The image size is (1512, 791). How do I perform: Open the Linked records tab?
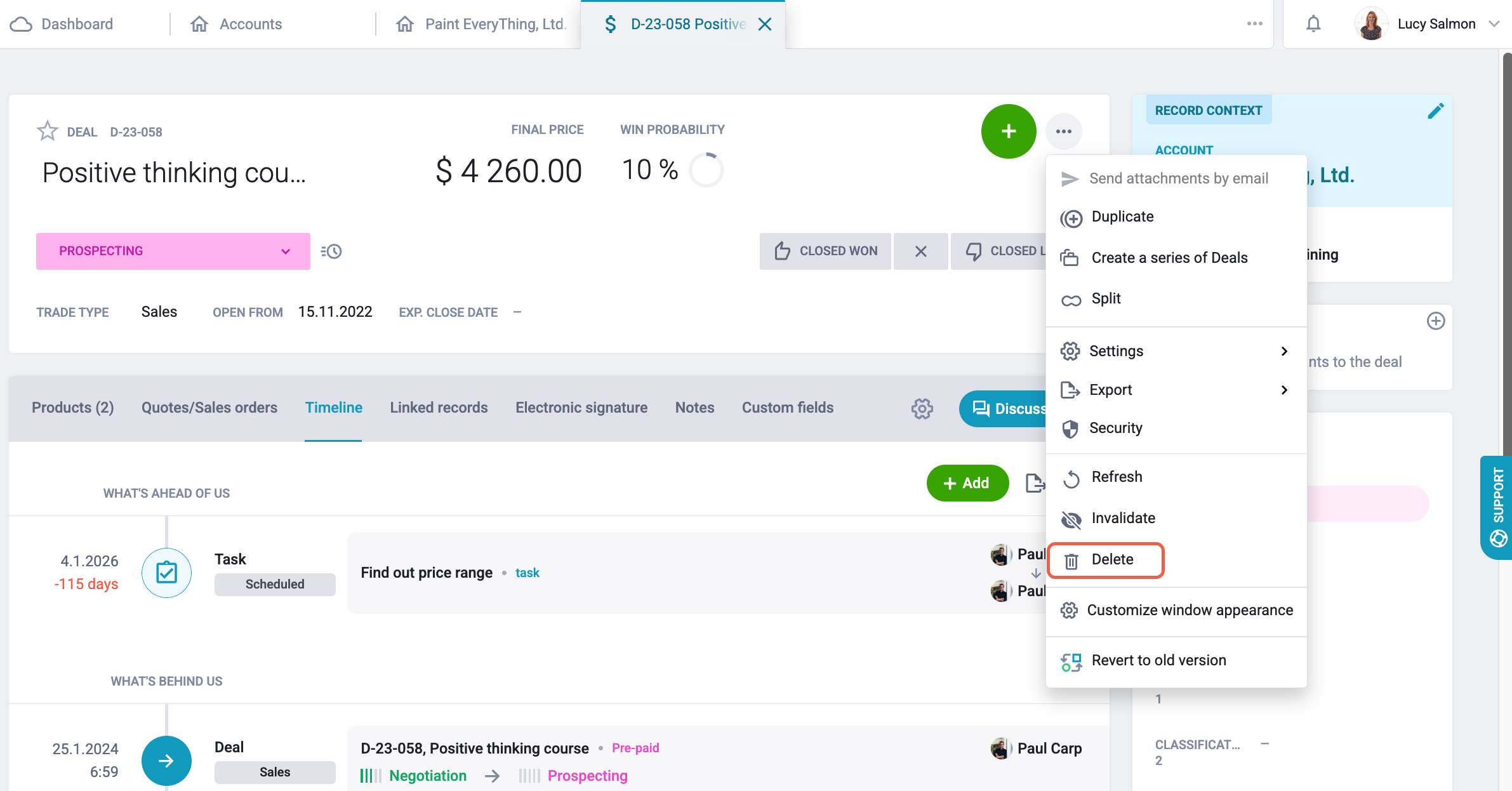(439, 408)
